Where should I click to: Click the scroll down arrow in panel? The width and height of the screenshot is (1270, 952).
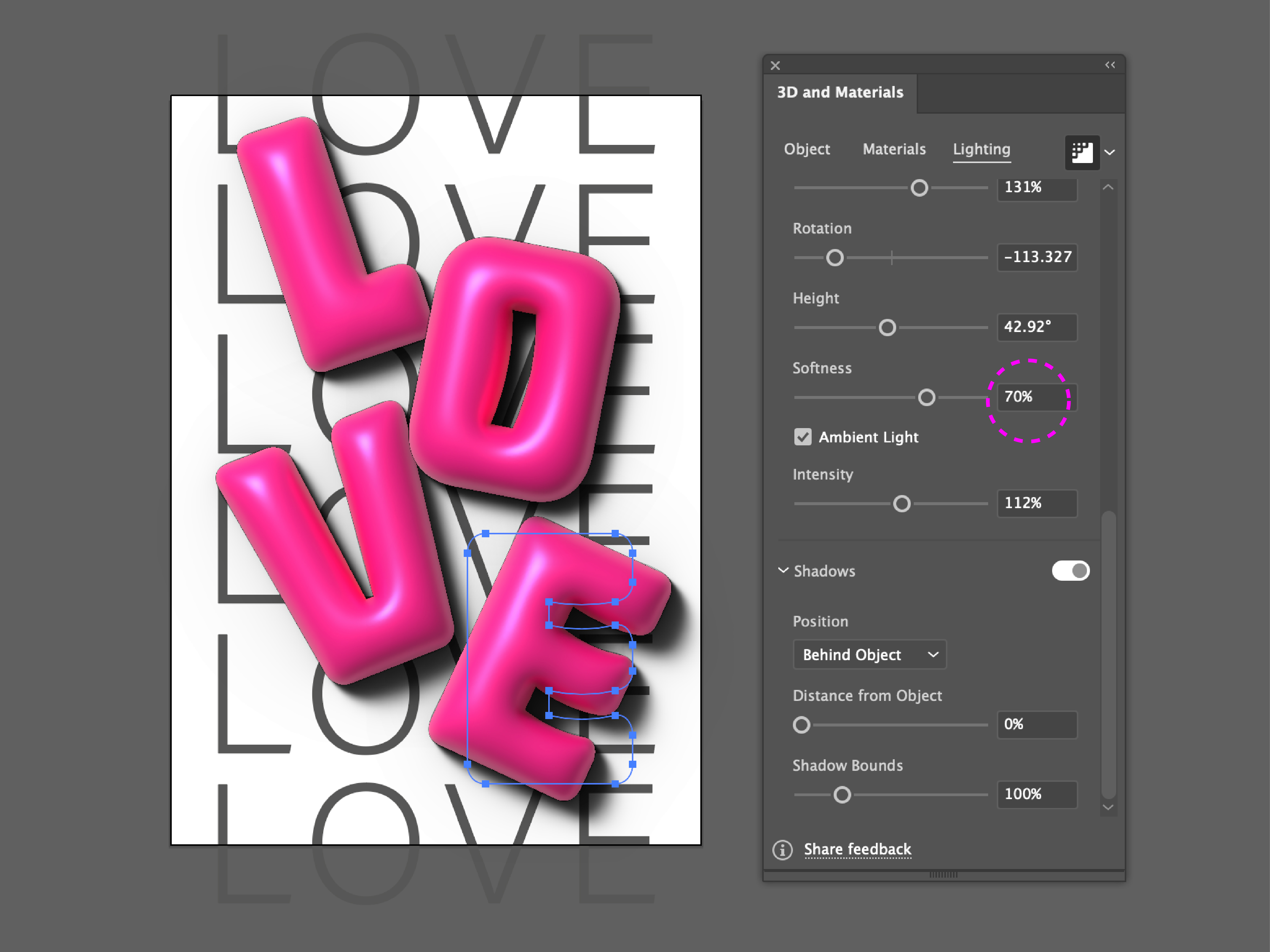pos(1108,807)
